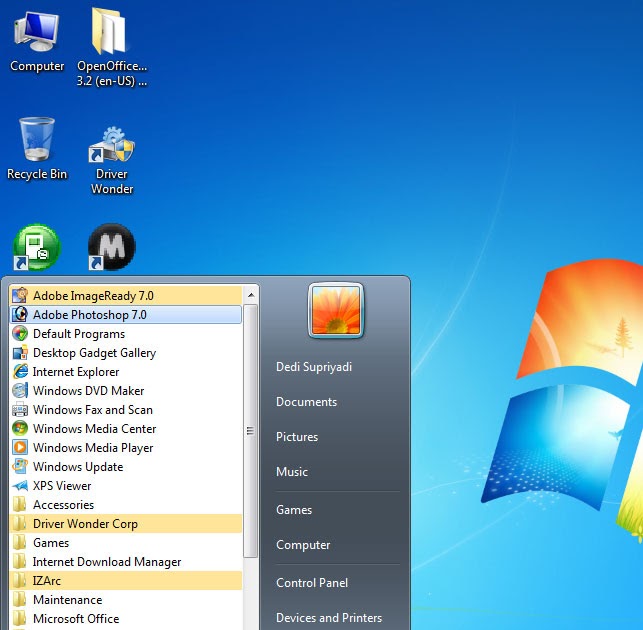This screenshot has height=630, width=643.
Task: Click the Windows Fax and Scan icon
Action: pyautogui.click(x=20, y=409)
